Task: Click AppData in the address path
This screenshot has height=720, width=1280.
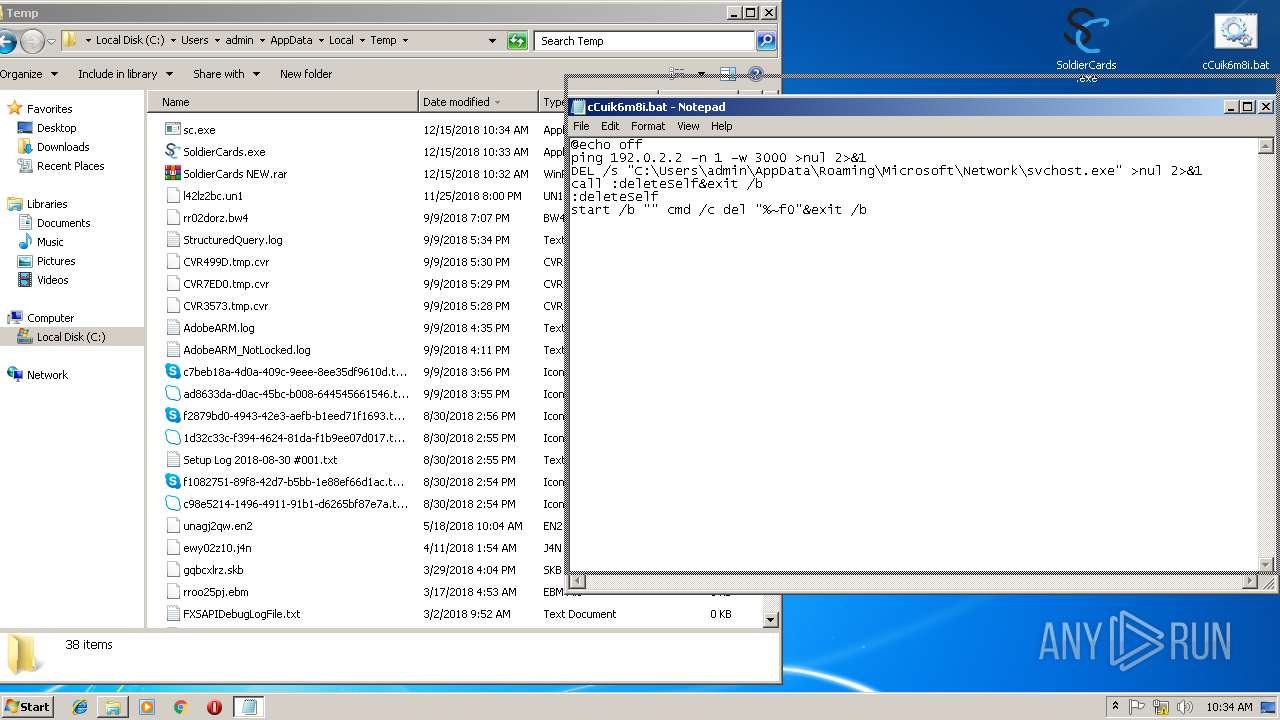Action: coord(291,41)
